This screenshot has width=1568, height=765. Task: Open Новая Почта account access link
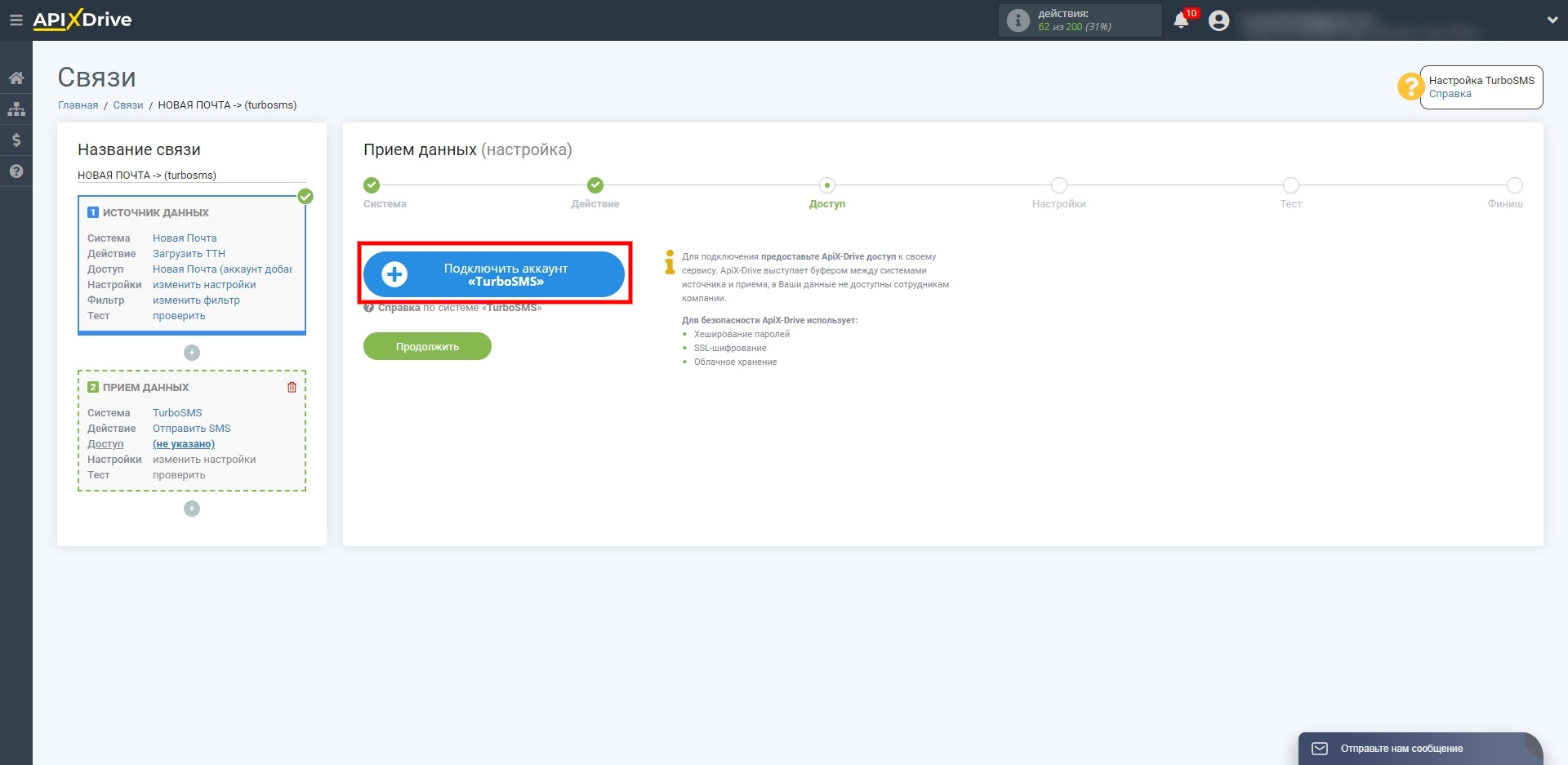pyautogui.click(x=222, y=269)
